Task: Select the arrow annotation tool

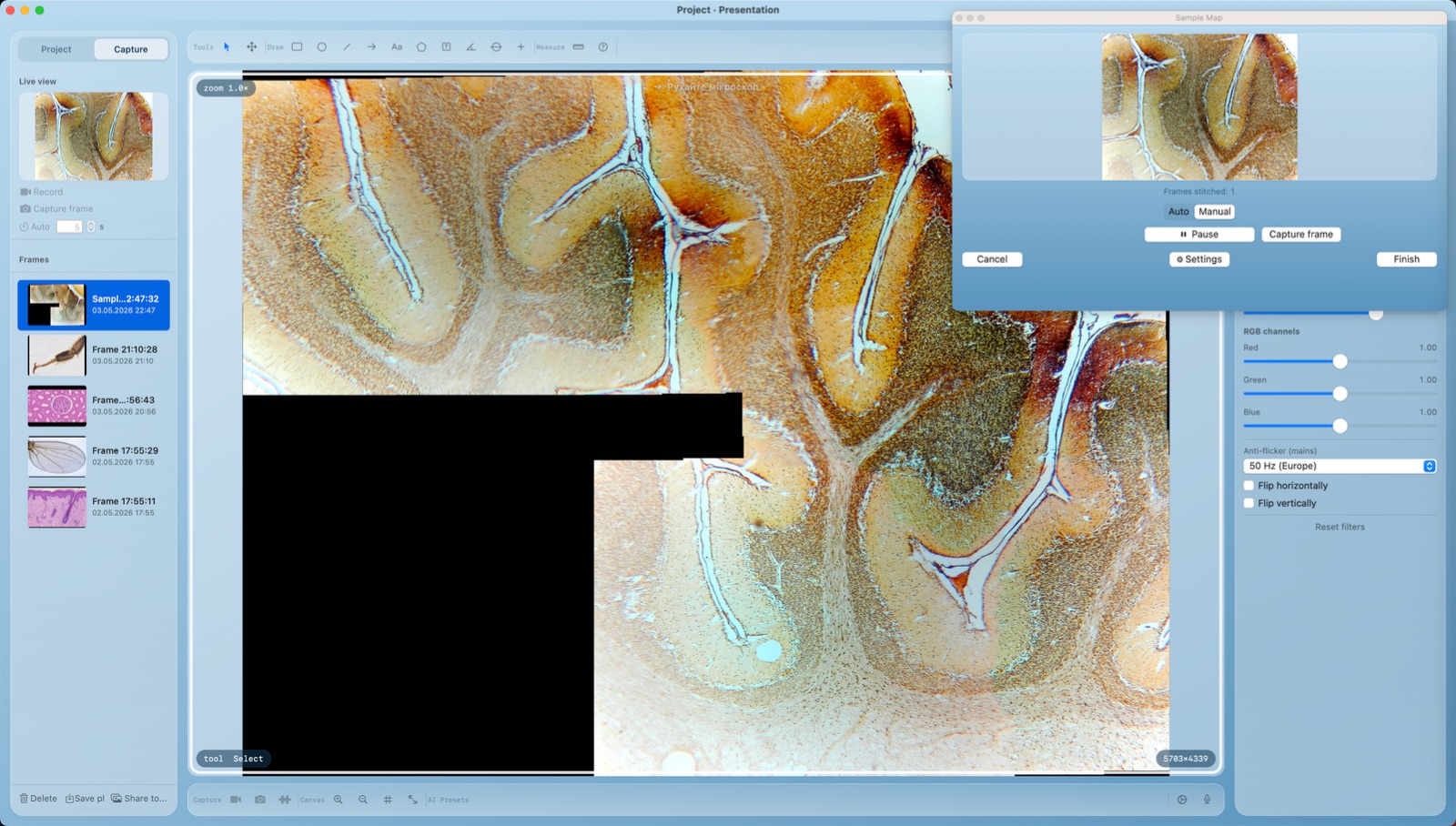Action: click(x=371, y=47)
